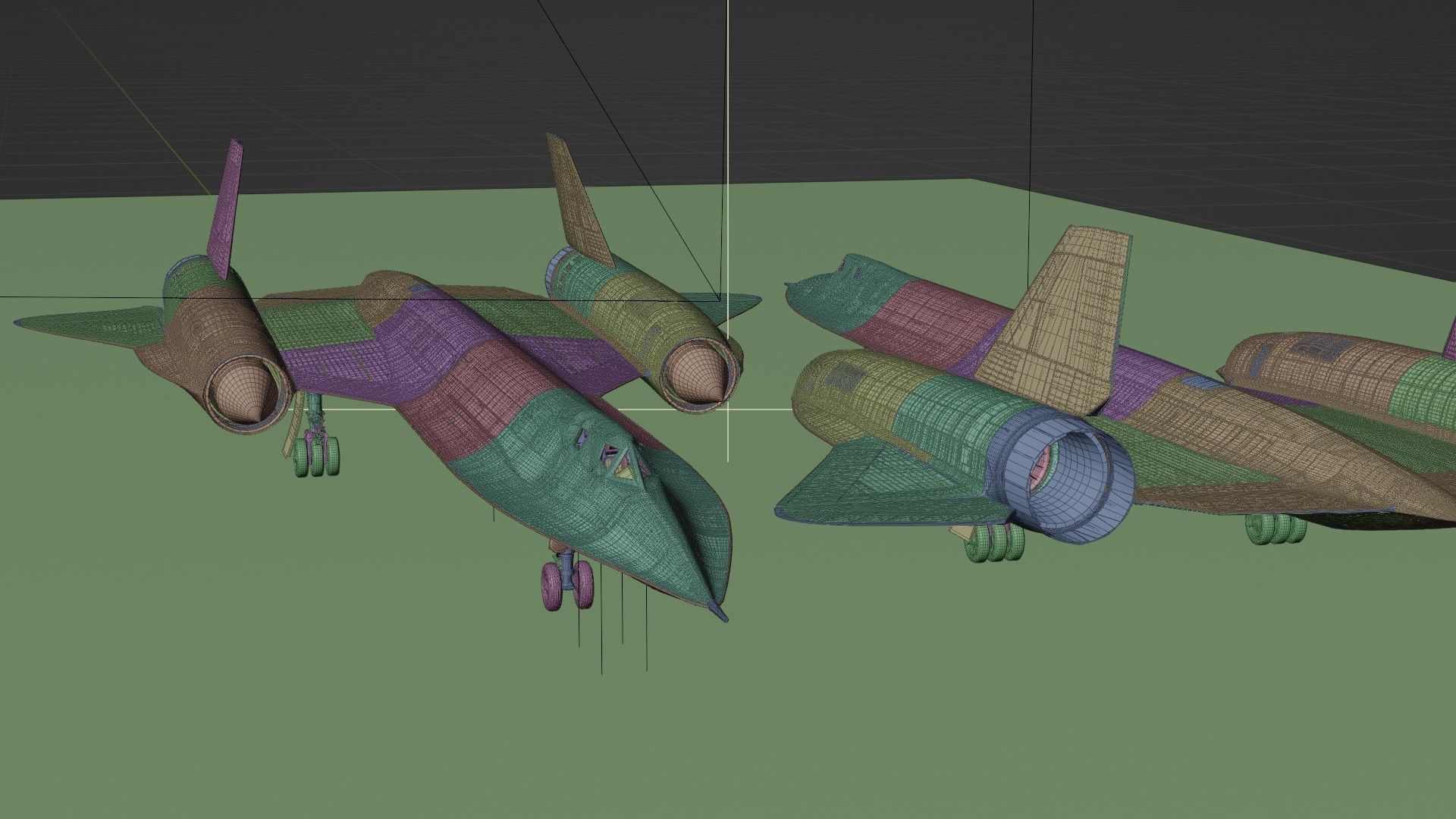This screenshot has width=1456, height=819.
Task: Select the teal delta wing on right aircraft
Action: tap(872, 485)
